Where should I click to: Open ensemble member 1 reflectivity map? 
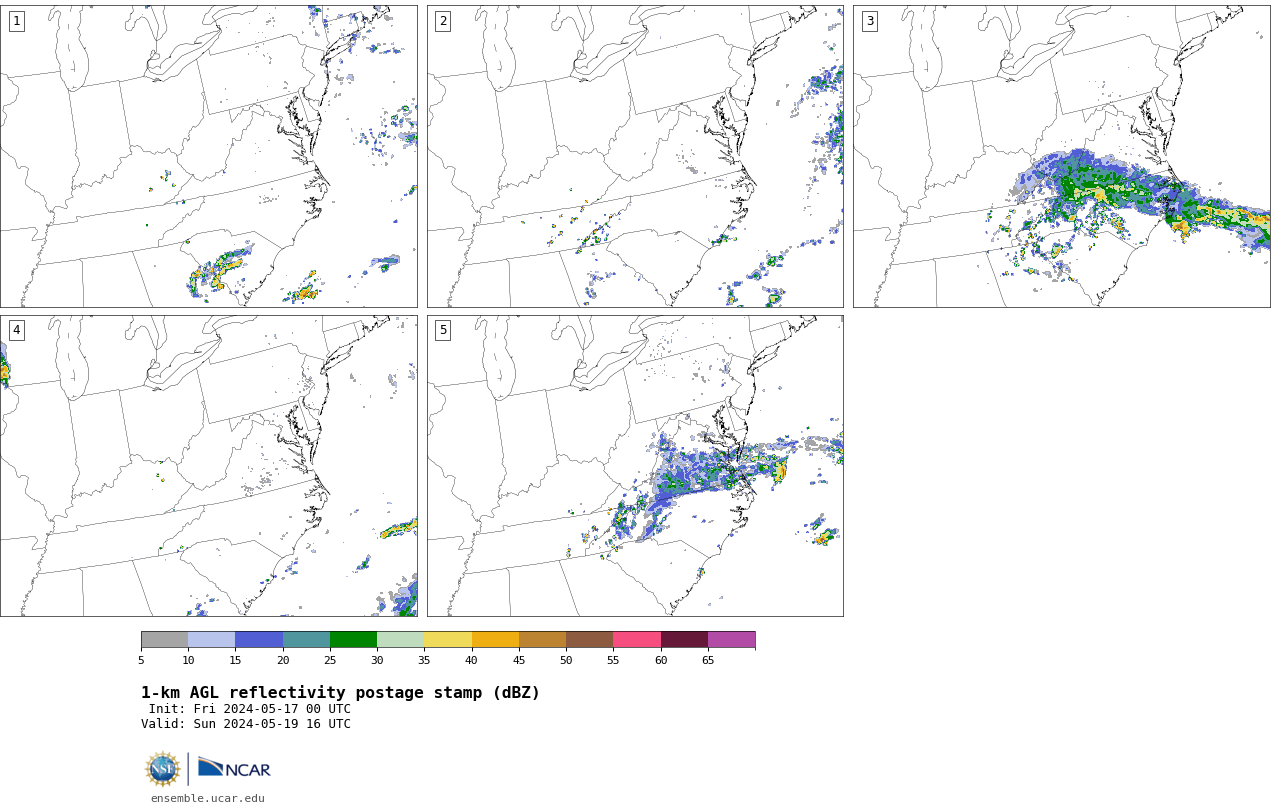point(208,156)
